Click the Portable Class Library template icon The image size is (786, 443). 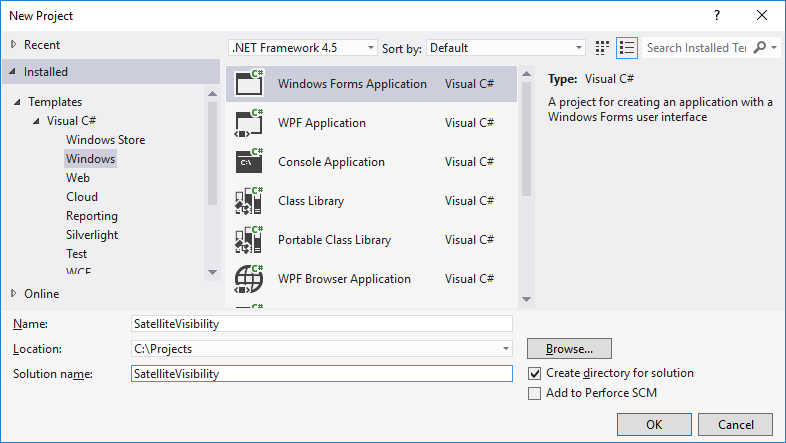[248, 240]
